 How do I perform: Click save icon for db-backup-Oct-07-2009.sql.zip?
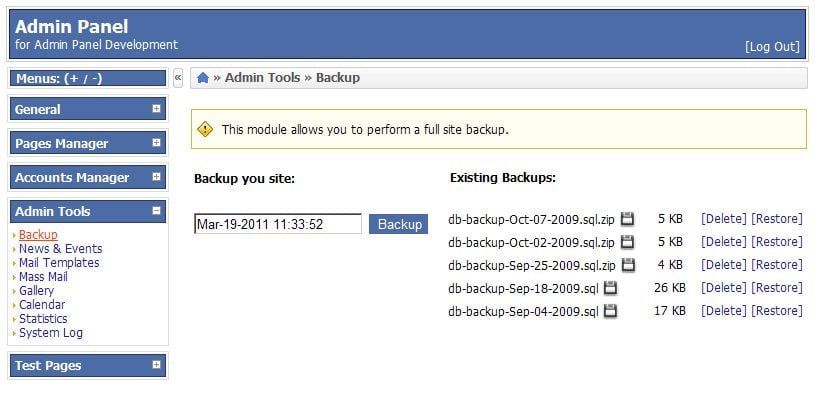(628, 219)
